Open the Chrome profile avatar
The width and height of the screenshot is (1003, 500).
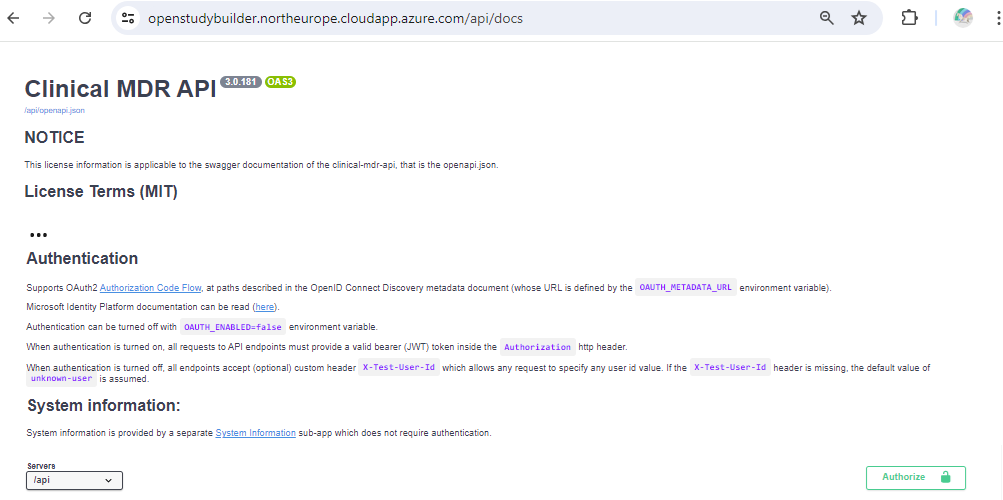[963, 18]
